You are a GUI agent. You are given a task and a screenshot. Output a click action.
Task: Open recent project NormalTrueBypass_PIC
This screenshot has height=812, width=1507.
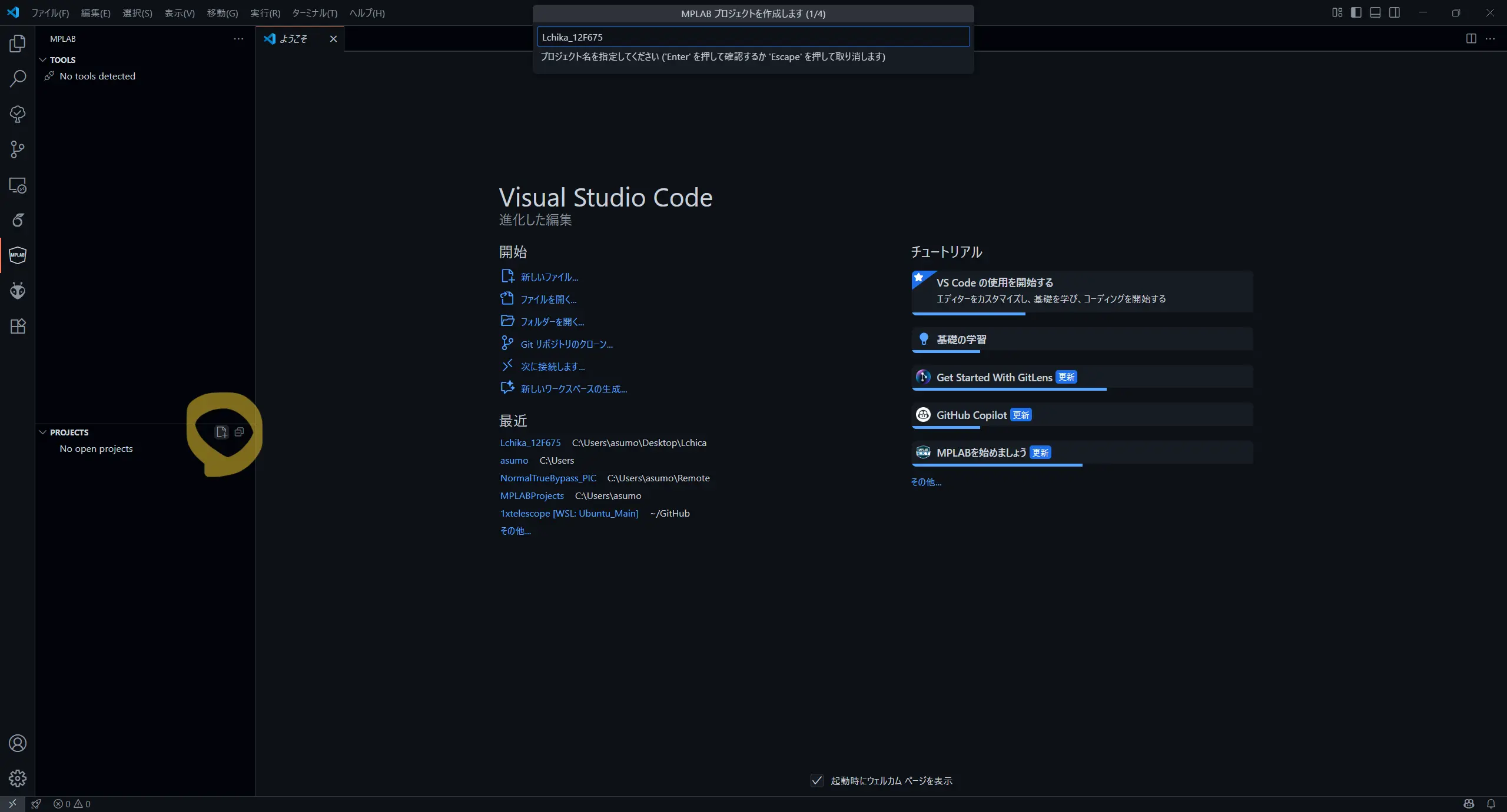coord(548,478)
